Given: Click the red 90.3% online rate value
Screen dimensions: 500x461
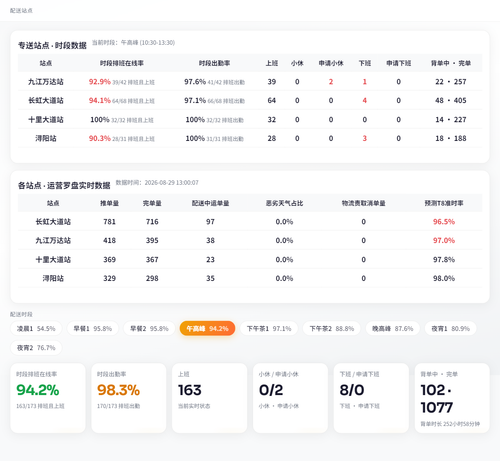Looking at the screenshot, I should tap(99, 138).
